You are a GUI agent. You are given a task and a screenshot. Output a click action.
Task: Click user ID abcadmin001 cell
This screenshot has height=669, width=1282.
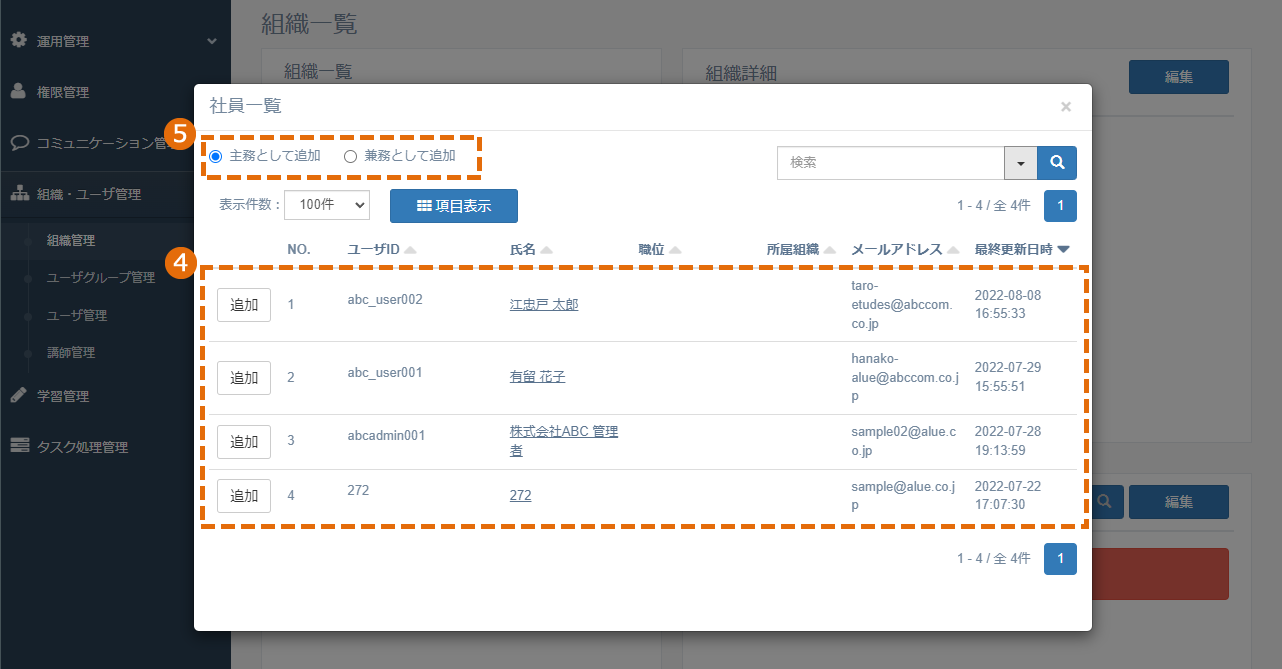386,435
